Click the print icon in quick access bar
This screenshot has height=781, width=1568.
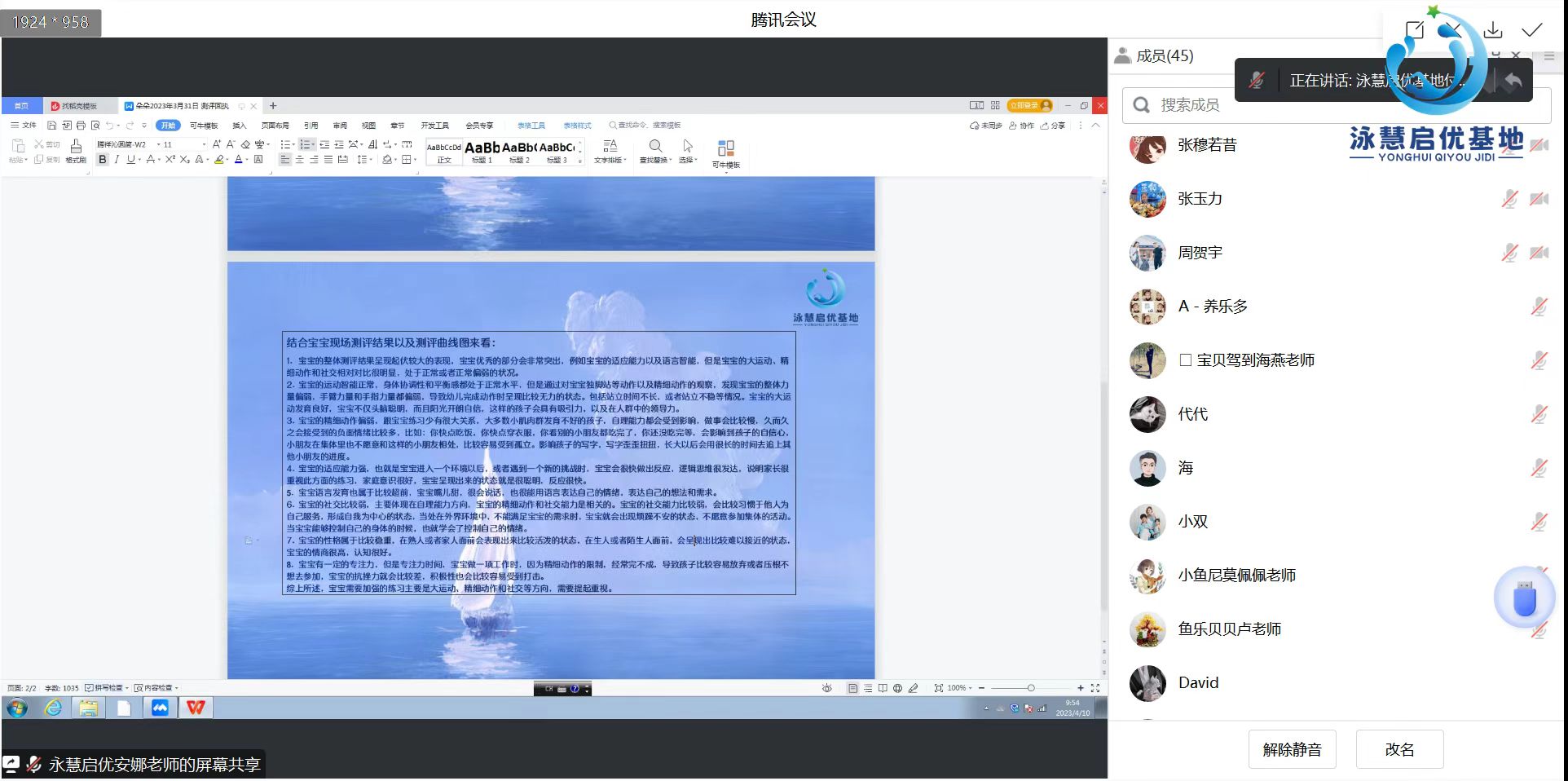81,126
